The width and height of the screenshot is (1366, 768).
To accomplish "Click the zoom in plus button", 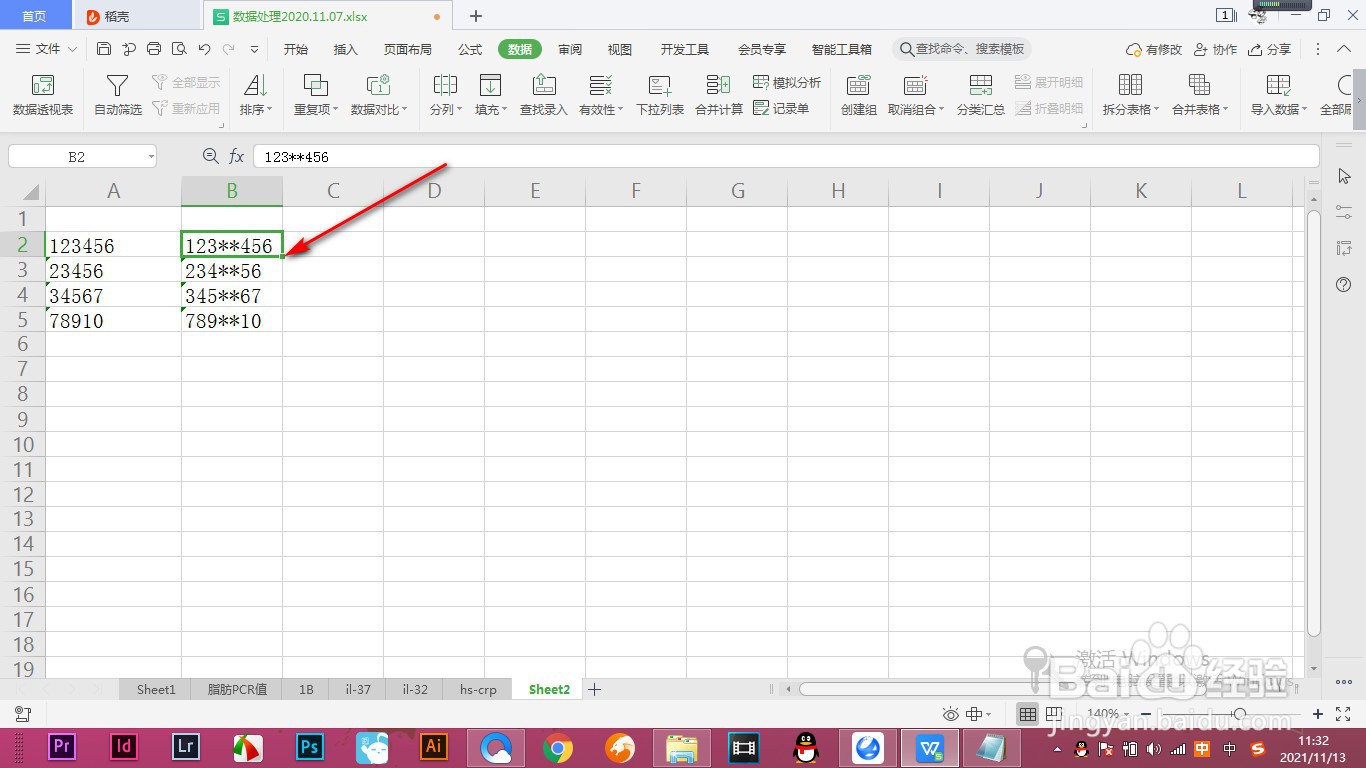I will point(1318,714).
